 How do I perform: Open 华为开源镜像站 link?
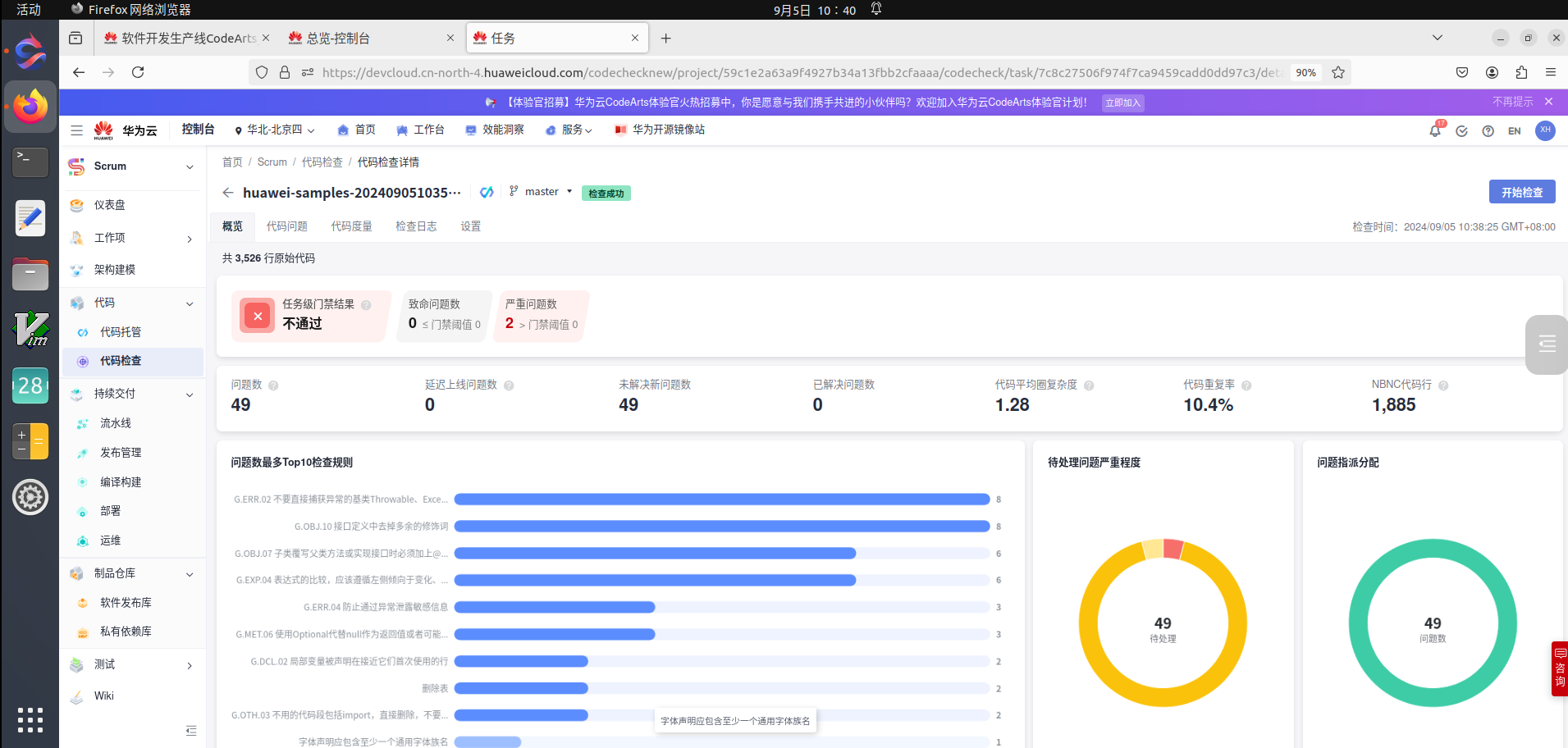660,130
